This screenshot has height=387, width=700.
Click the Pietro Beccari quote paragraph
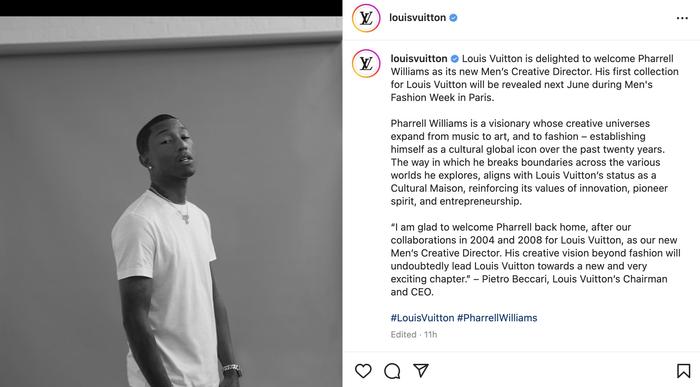click(x=535, y=259)
